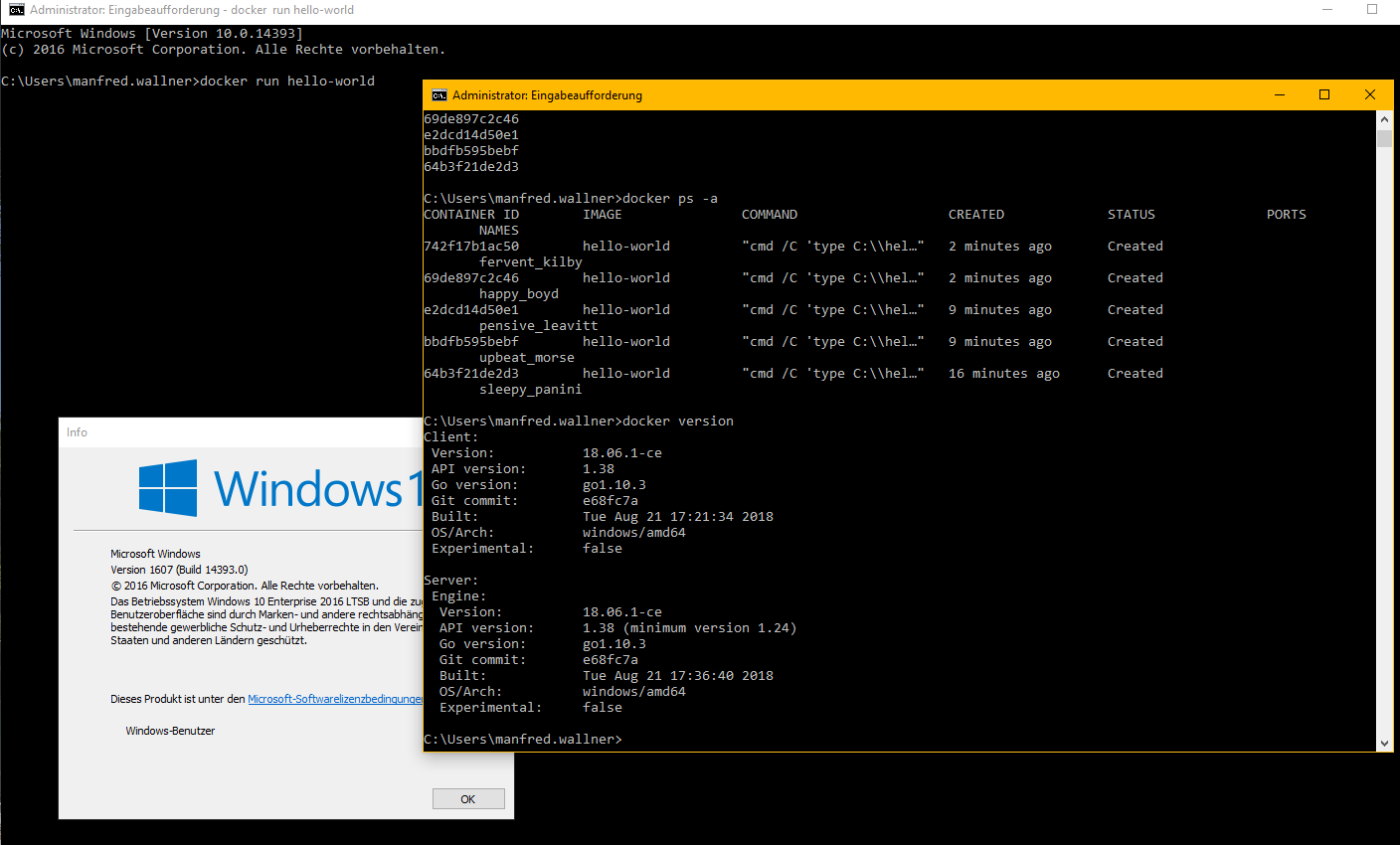Click the container name sleepy_panini
Viewport: 1400px width, 845px height.
(531, 390)
